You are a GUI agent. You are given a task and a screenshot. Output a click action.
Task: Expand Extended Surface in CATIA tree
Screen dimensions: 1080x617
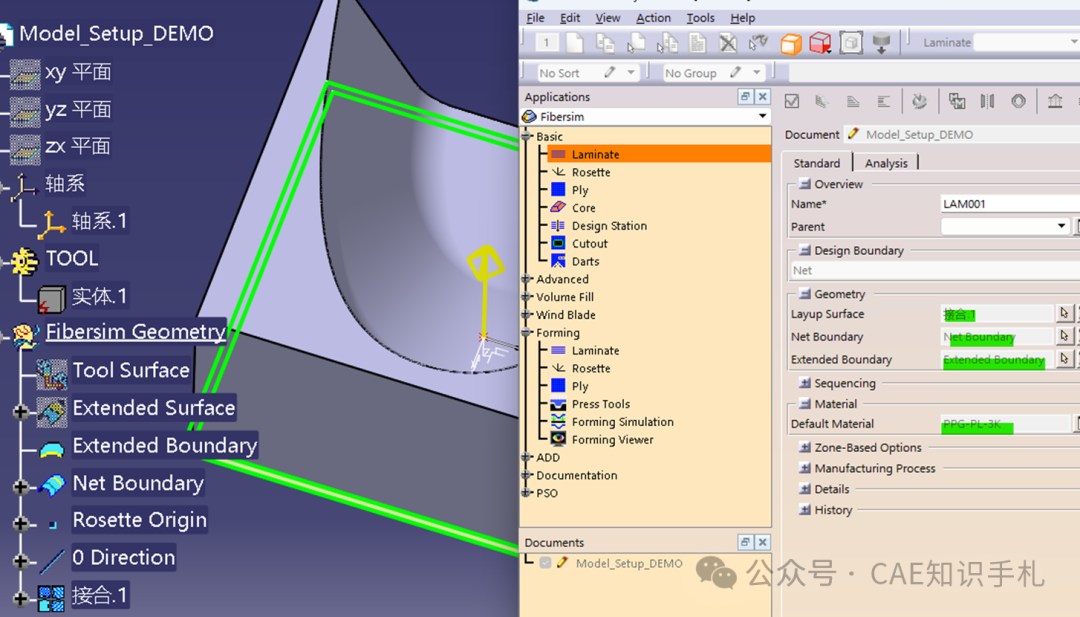[21, 411]
